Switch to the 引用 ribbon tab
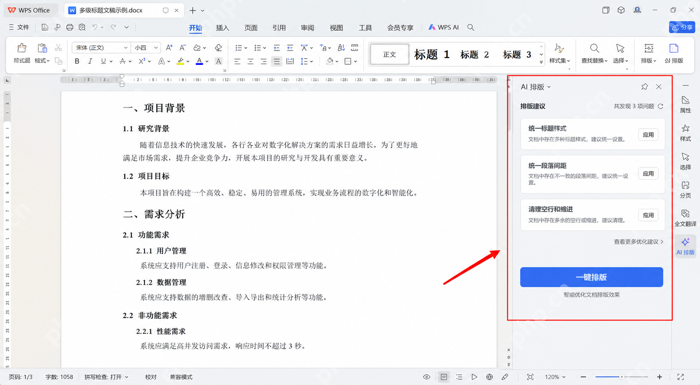 click(x=279, y=28)
